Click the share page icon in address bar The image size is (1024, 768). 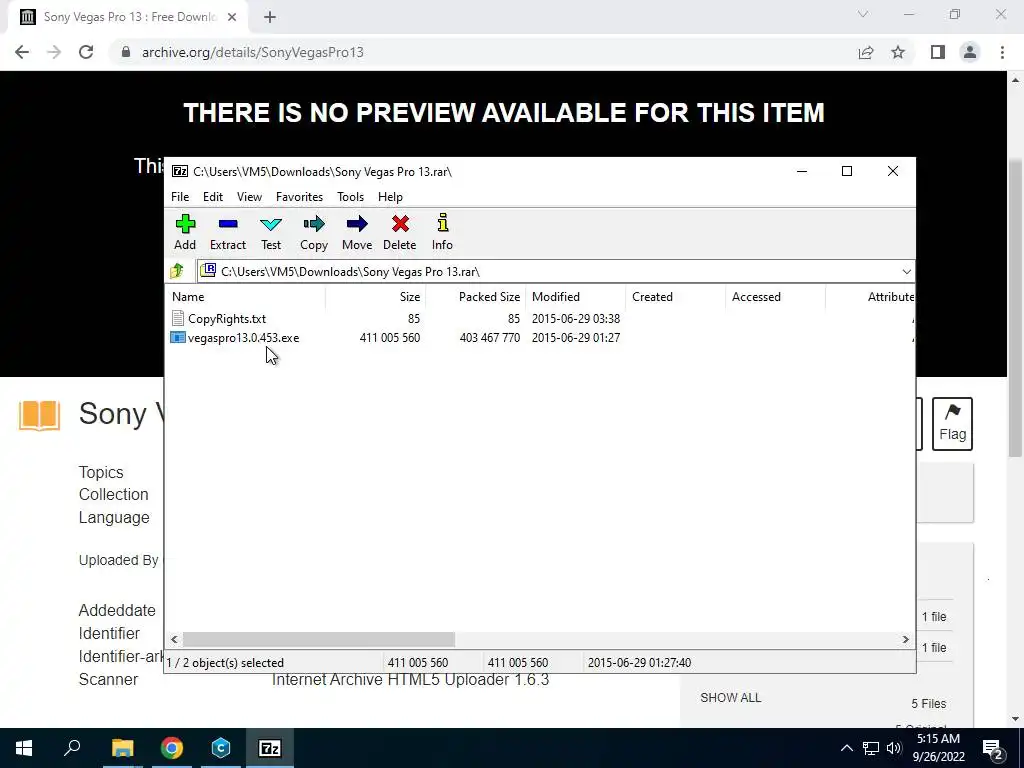[866, 52]
